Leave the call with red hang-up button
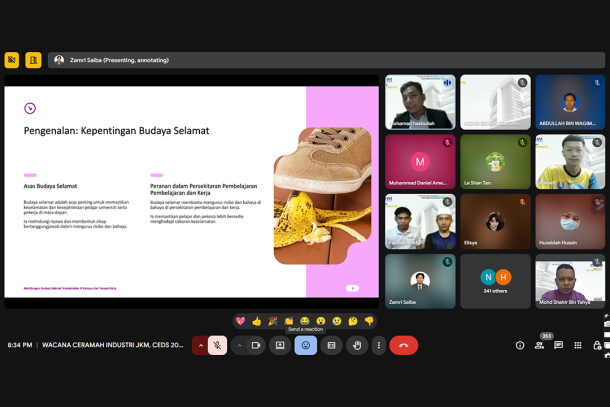 click(403, 345)
